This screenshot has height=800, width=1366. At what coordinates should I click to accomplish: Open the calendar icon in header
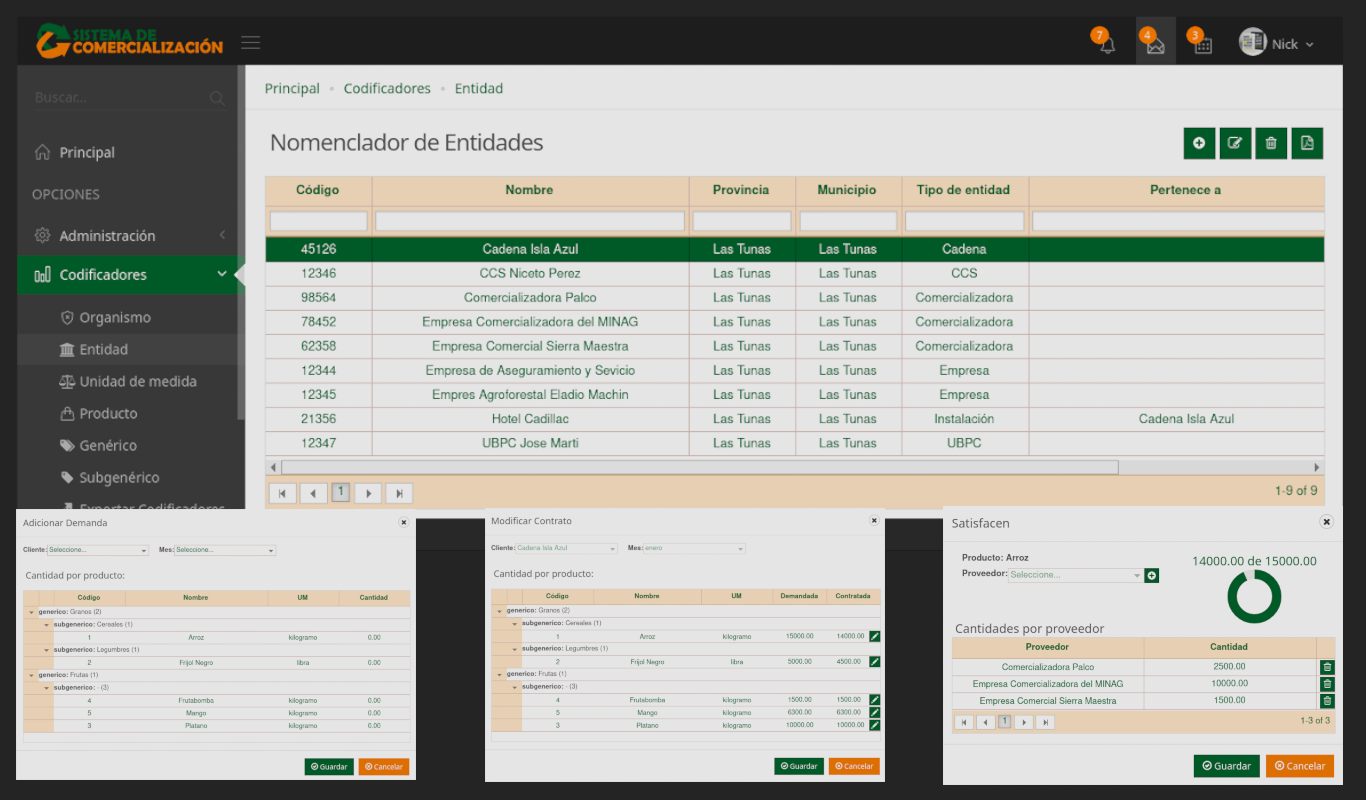[x=1203, y=45]
